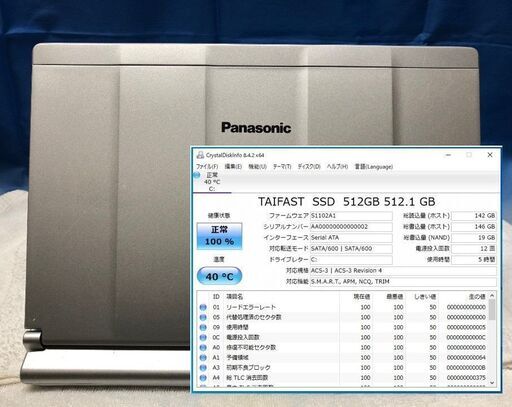
Task: Click the CrystalDiskInfo title bar app icon
Action: pos(200,155)
